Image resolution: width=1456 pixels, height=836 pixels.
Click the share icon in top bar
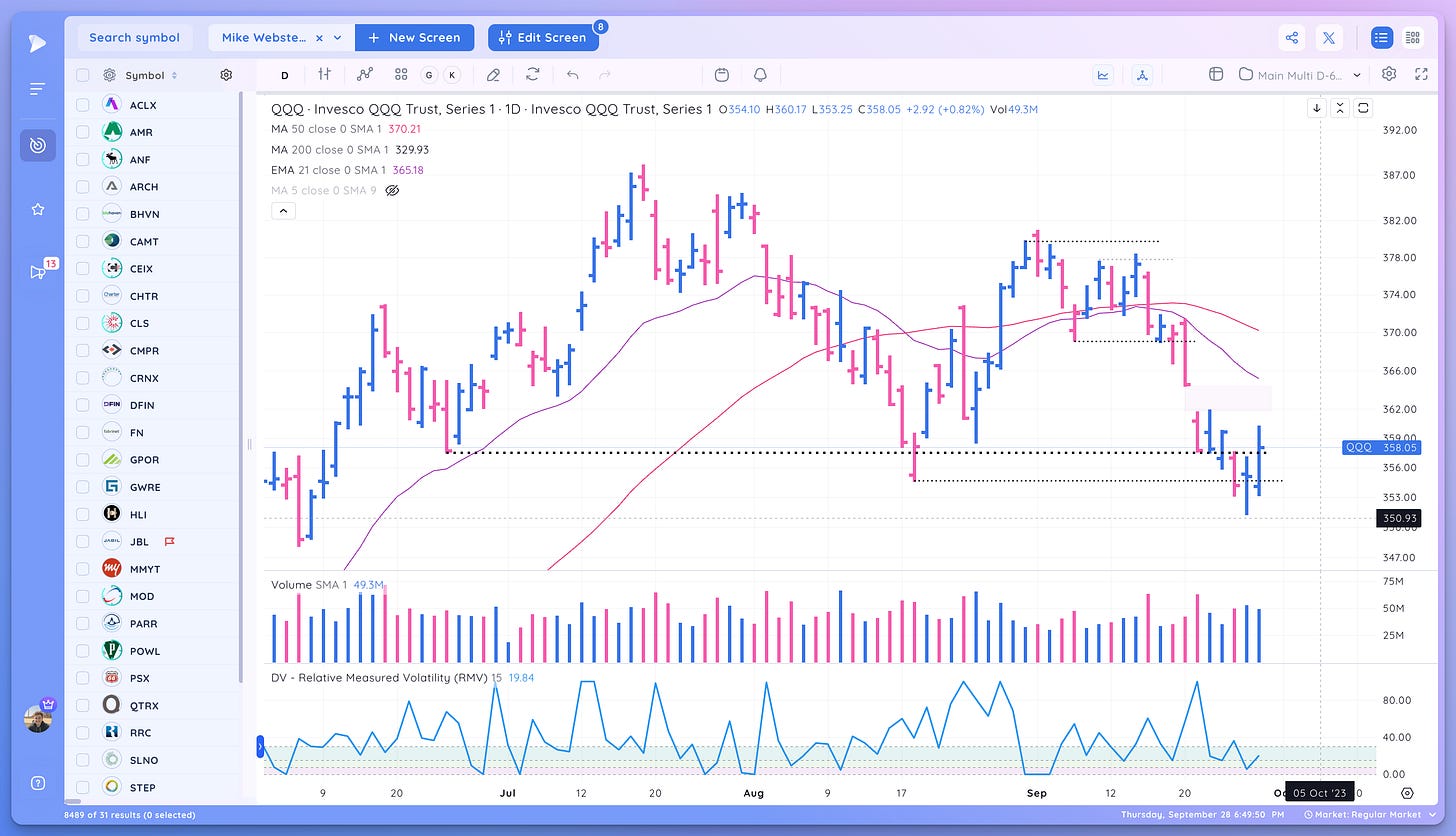tap(1292, 38)
